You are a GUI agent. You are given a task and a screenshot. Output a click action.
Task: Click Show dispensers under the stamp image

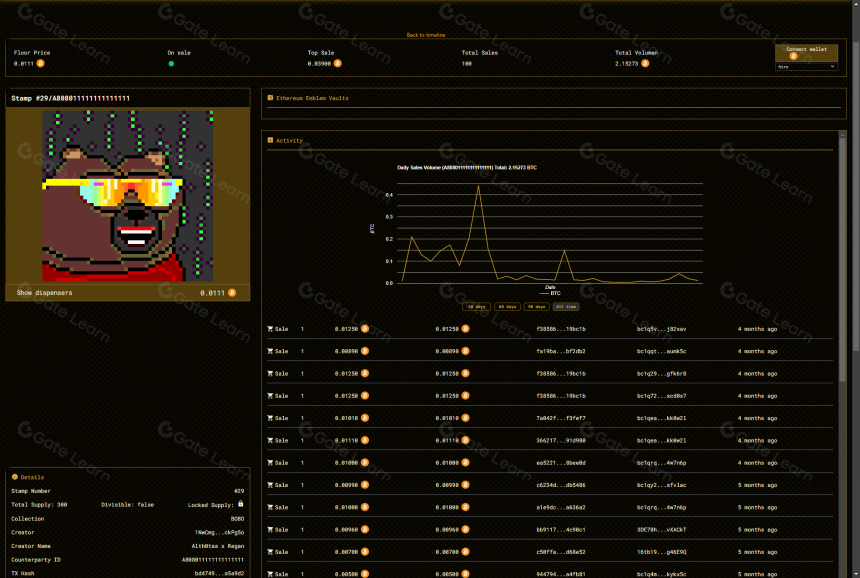coord(44,292)
